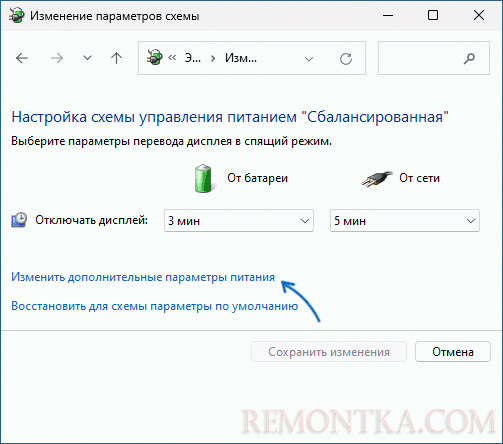Viewport: 503px width, 444px height.
Task: Open the battery display timeout dropdown '3 мин'
Action: 239,221
